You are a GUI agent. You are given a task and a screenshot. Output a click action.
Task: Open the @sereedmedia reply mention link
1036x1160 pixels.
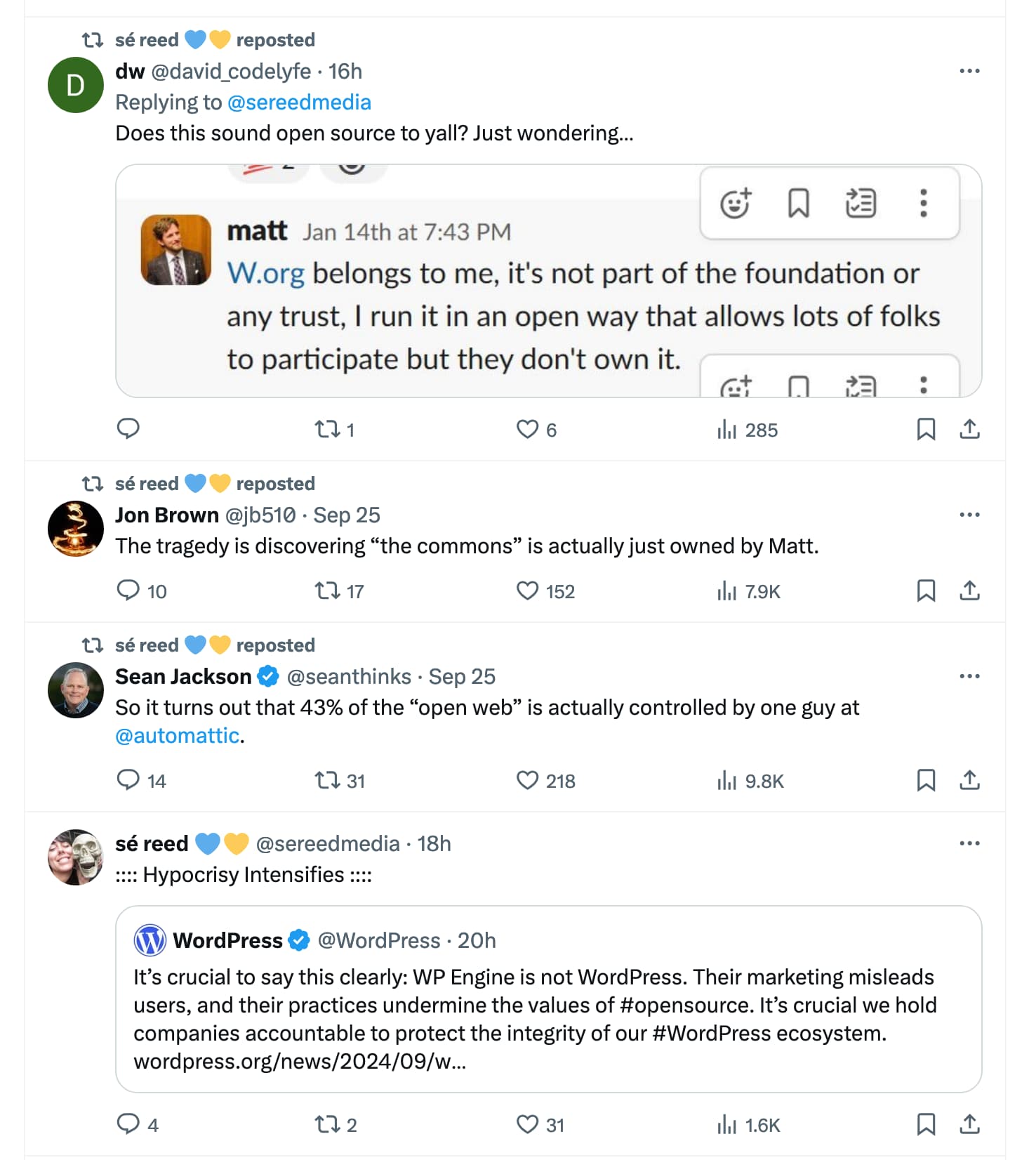tap(299, 103)
